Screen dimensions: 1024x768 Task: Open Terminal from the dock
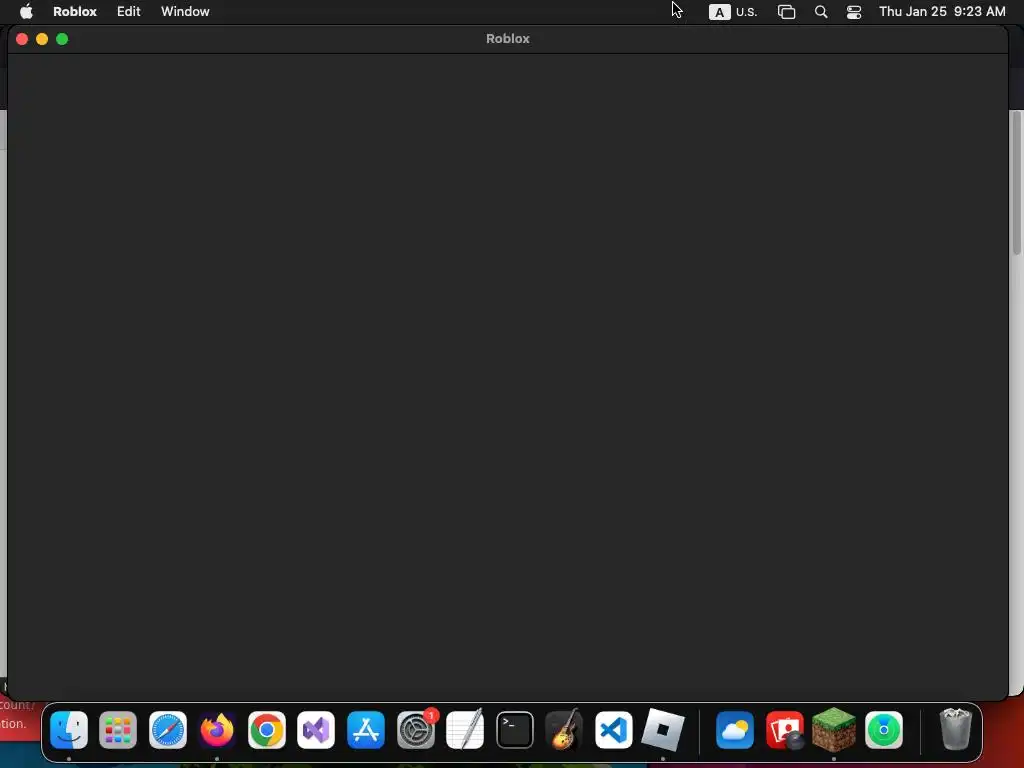tap(515, 729)
